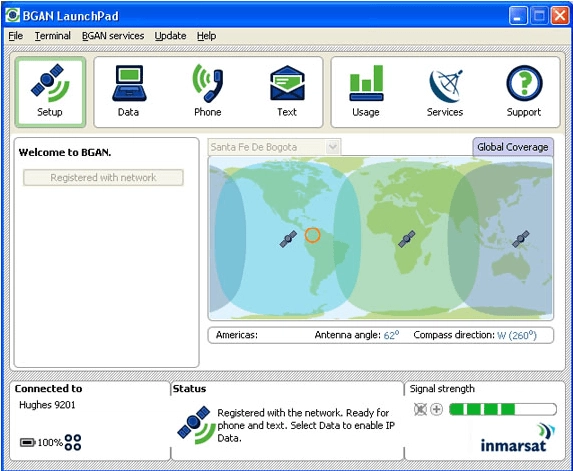Open the Usage bar chart icon
The image size is (573, 471).
tap(366, 83)
